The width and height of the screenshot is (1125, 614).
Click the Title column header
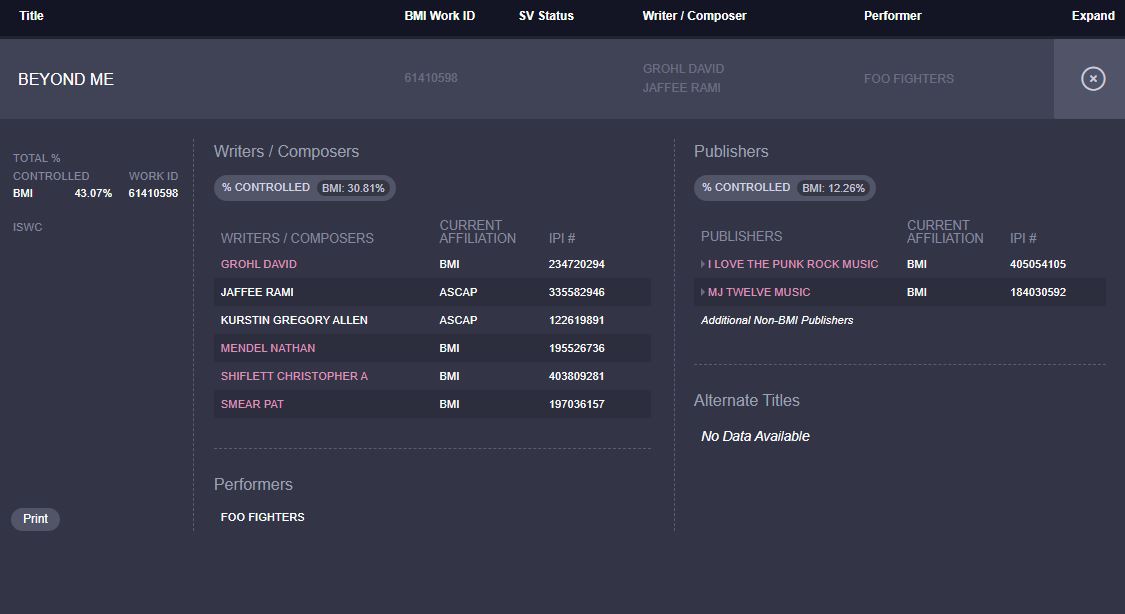point(31,16)
